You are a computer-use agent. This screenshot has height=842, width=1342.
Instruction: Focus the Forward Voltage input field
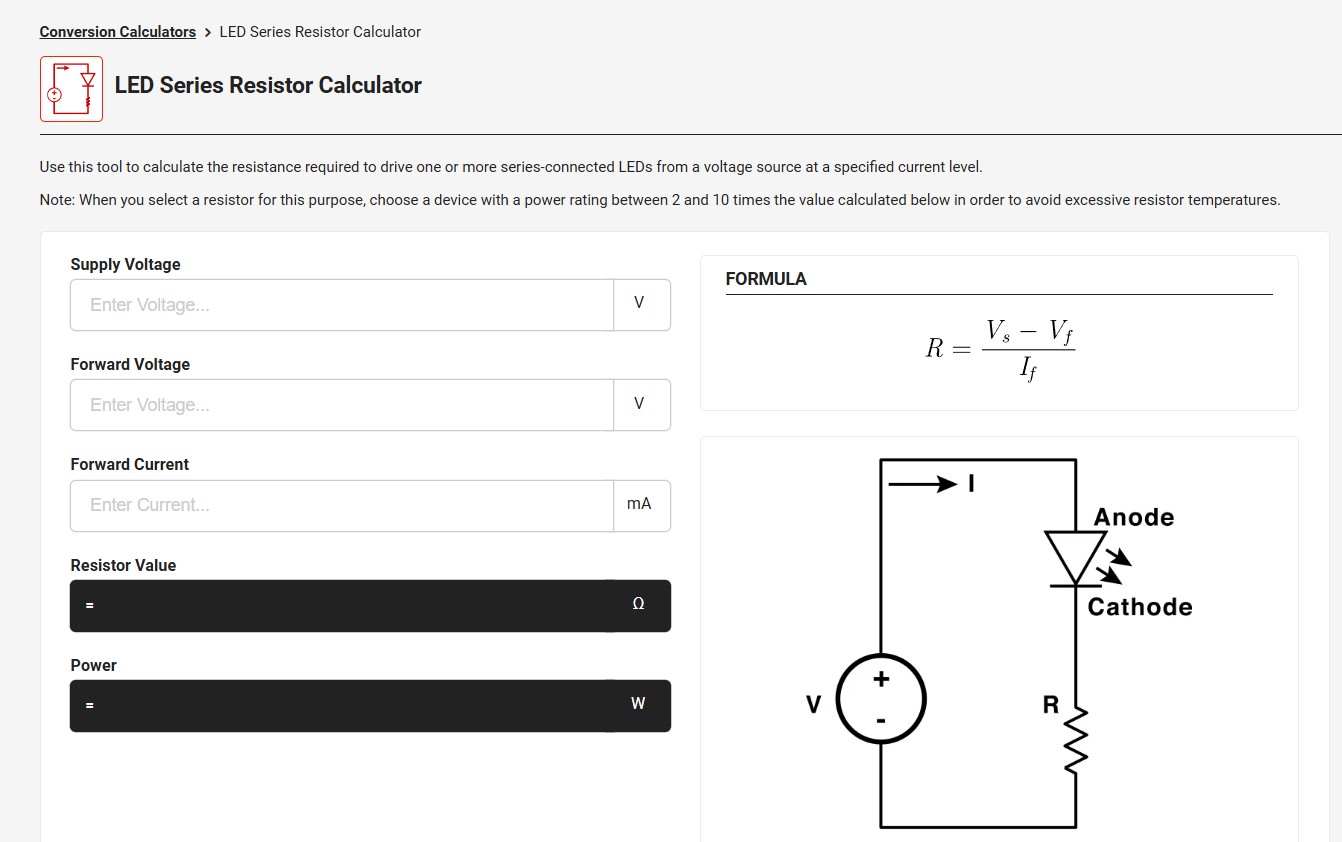pyautogui.click(x=342, y=405)
